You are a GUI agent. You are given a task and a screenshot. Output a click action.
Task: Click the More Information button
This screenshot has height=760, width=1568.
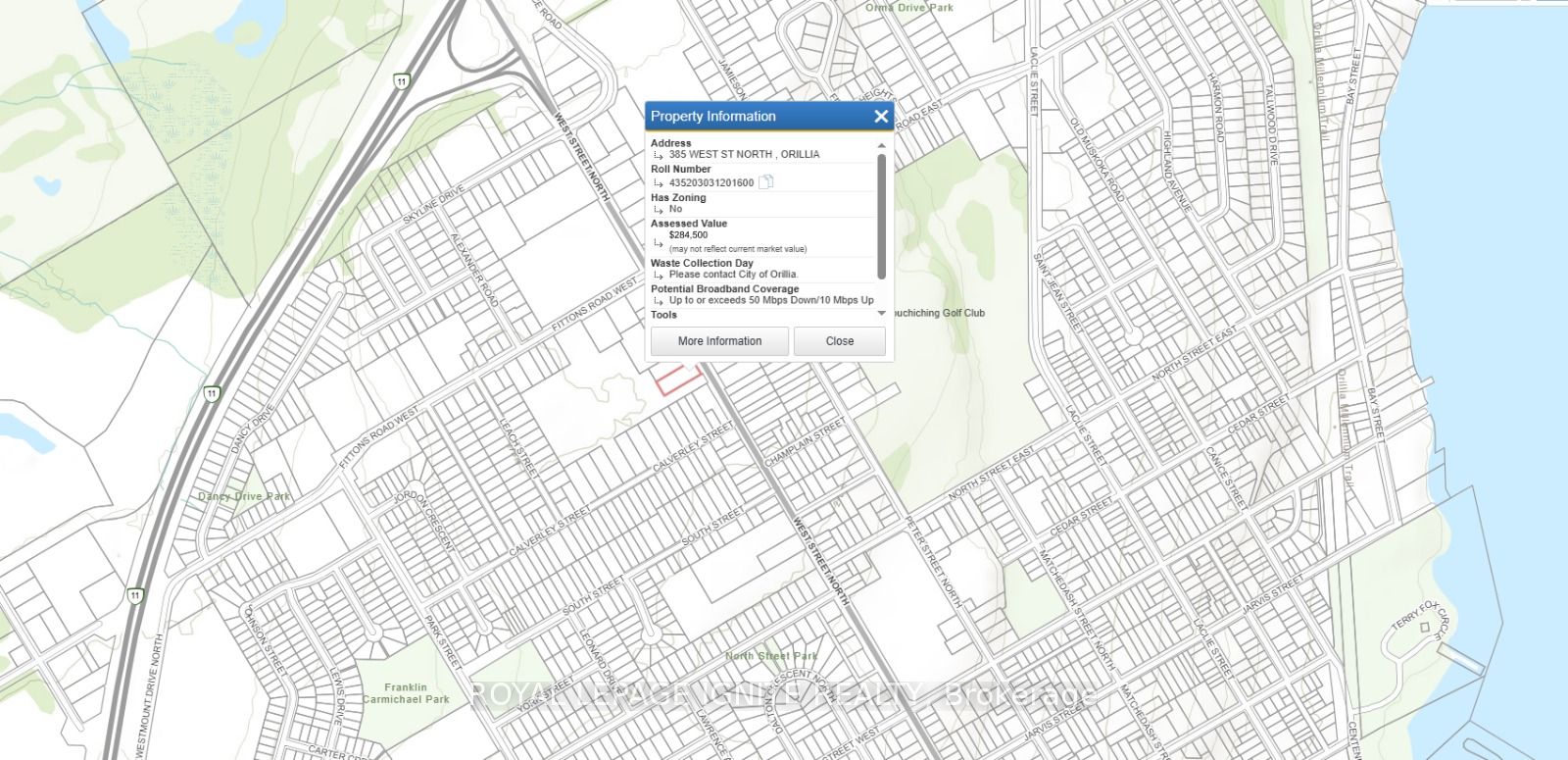pos(719,341)
